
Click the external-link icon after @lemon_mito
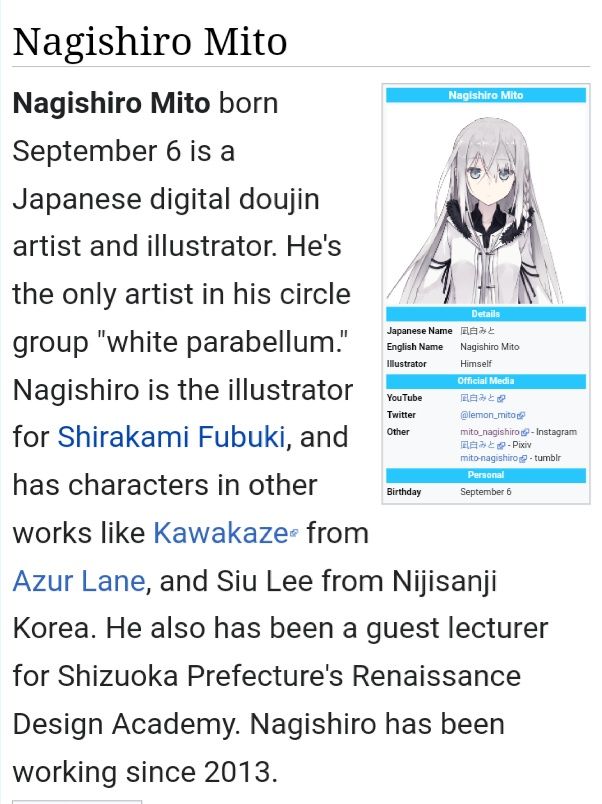(x=521, y=415)
